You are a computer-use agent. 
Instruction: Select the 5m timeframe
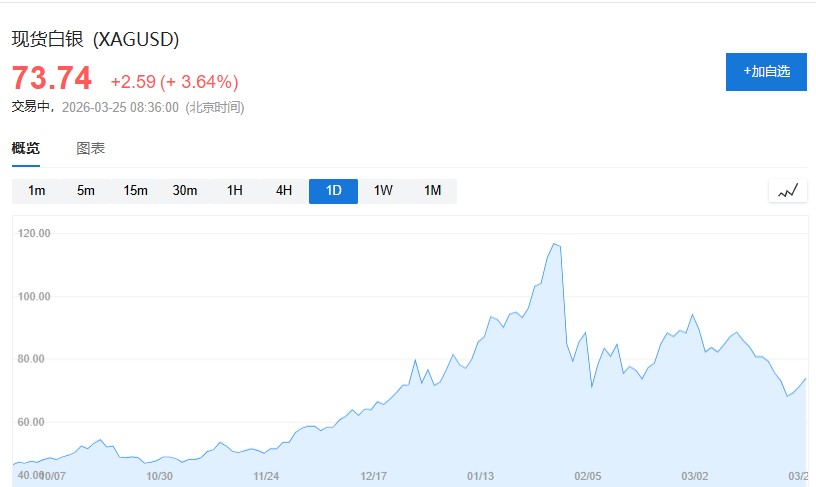[86, 191]
